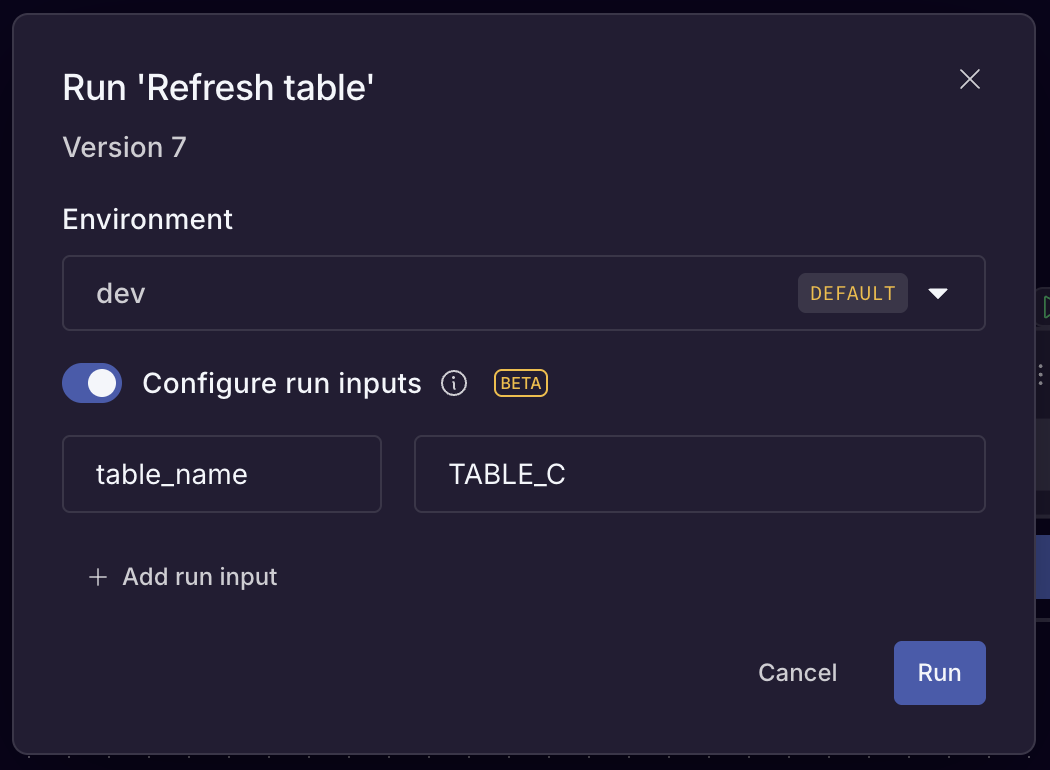Screen dimensions: 1050x770
Task: Click the BETA badge next to run inputs
Action: coord(520,383)
